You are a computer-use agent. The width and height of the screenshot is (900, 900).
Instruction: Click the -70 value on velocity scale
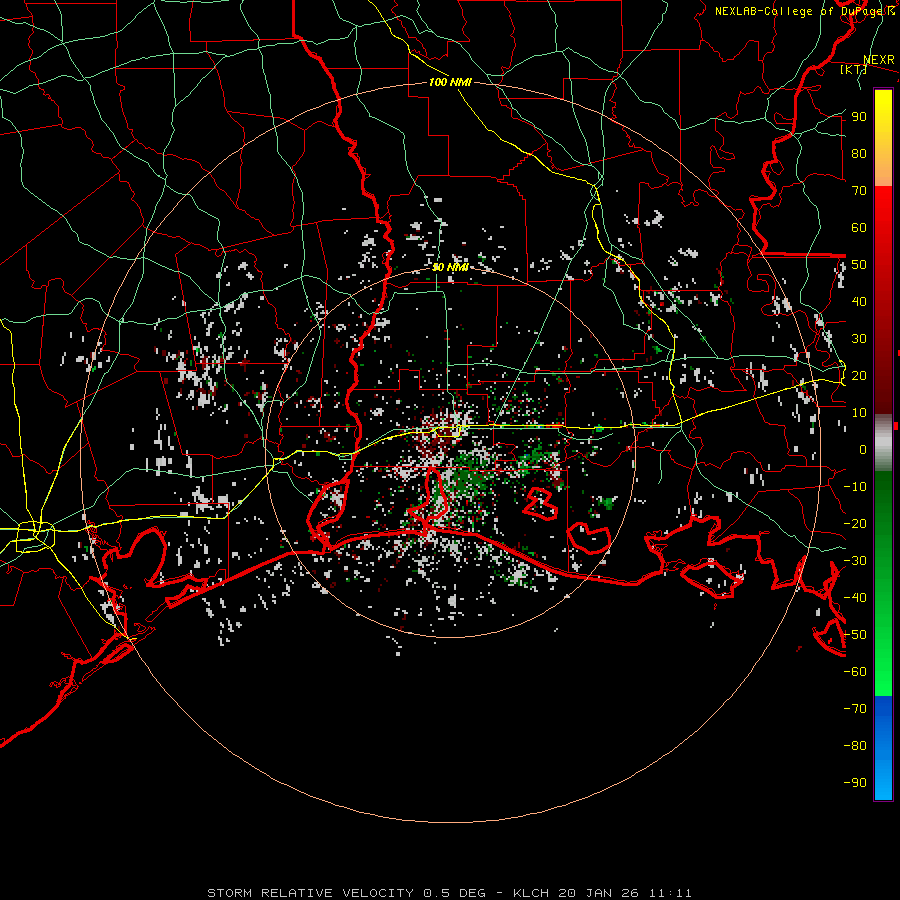(855, 709)
